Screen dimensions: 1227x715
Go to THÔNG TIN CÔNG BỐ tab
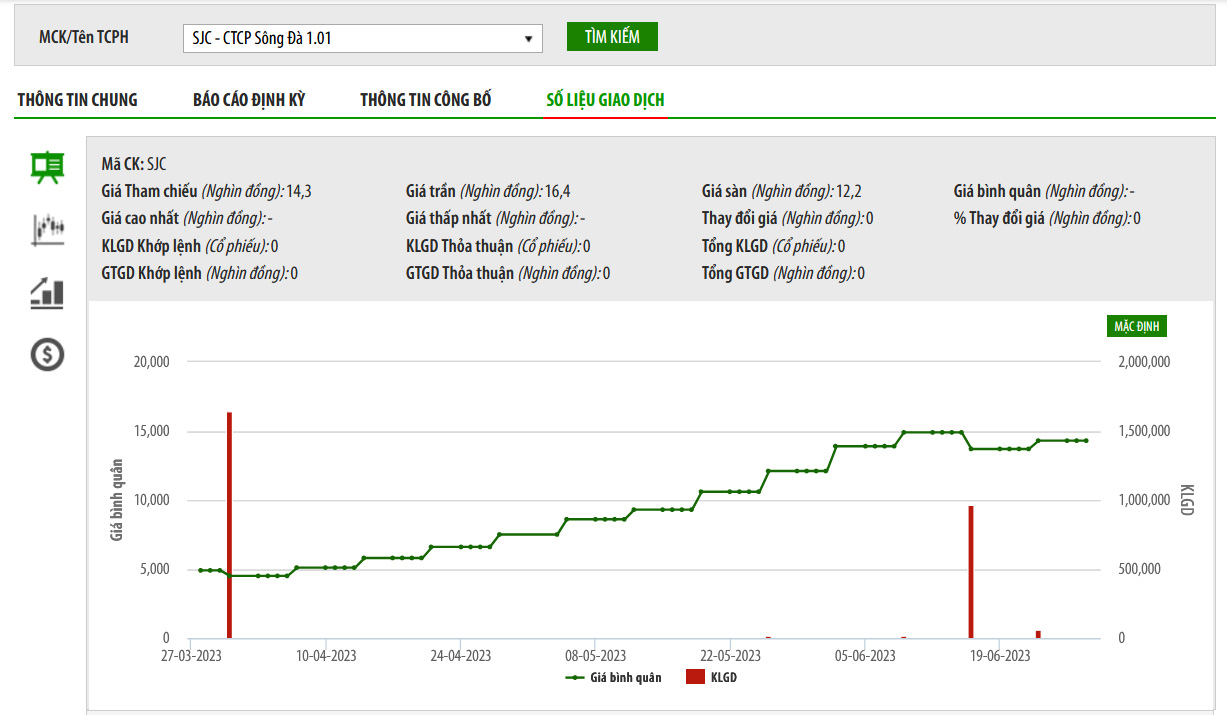tap(426, 100)
